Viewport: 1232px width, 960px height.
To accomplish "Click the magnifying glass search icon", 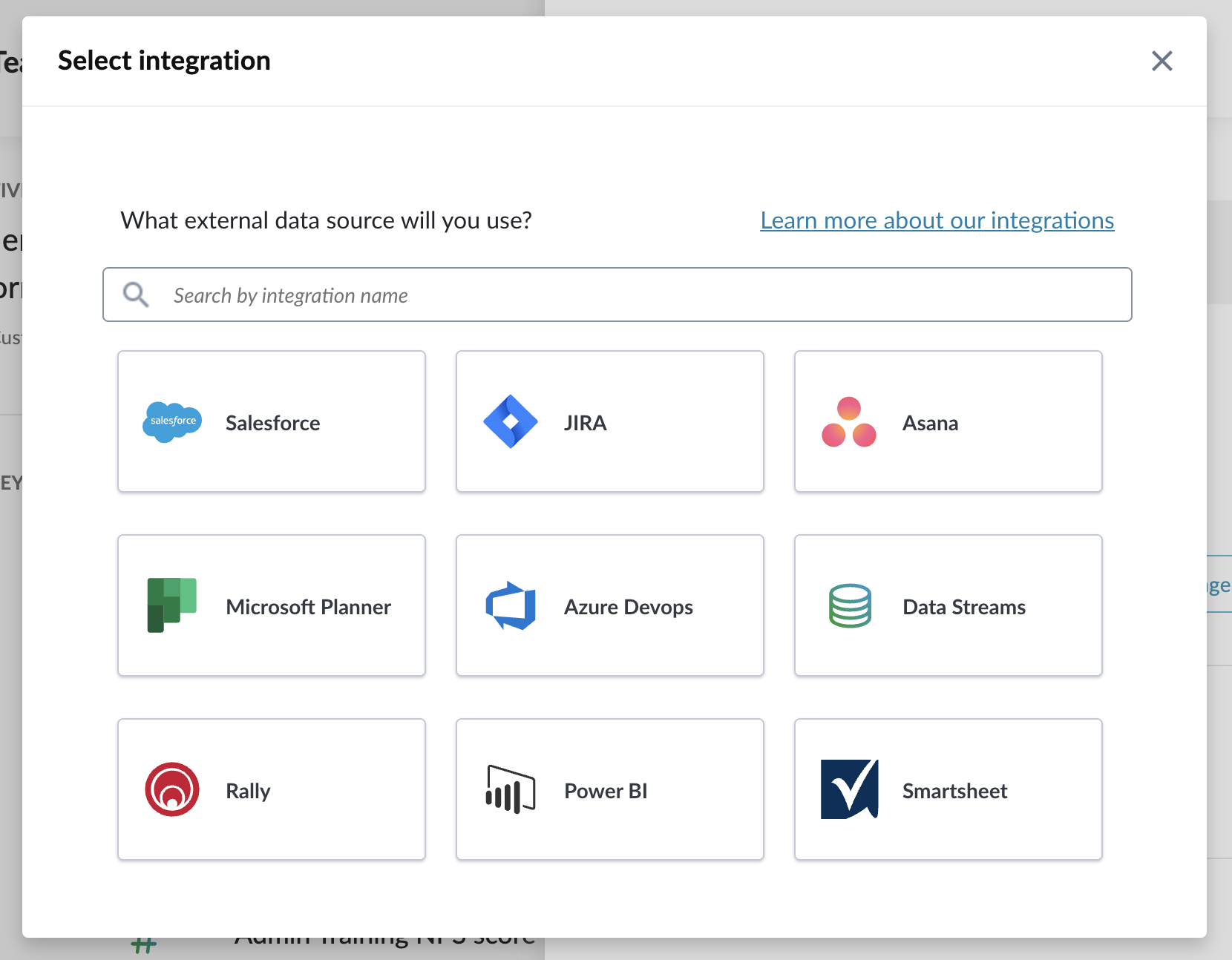I will [136, 295].
